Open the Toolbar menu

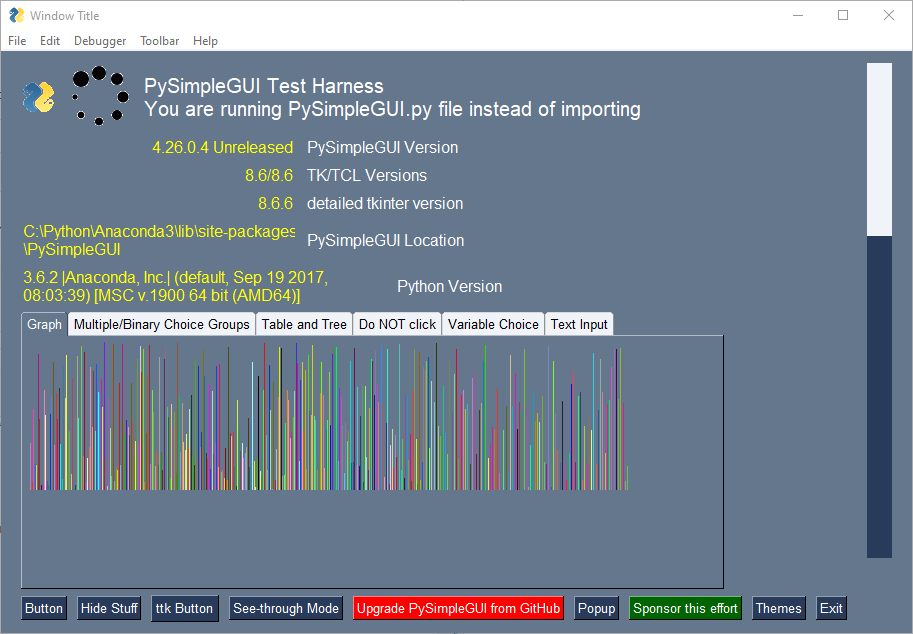tap(160, 41)
